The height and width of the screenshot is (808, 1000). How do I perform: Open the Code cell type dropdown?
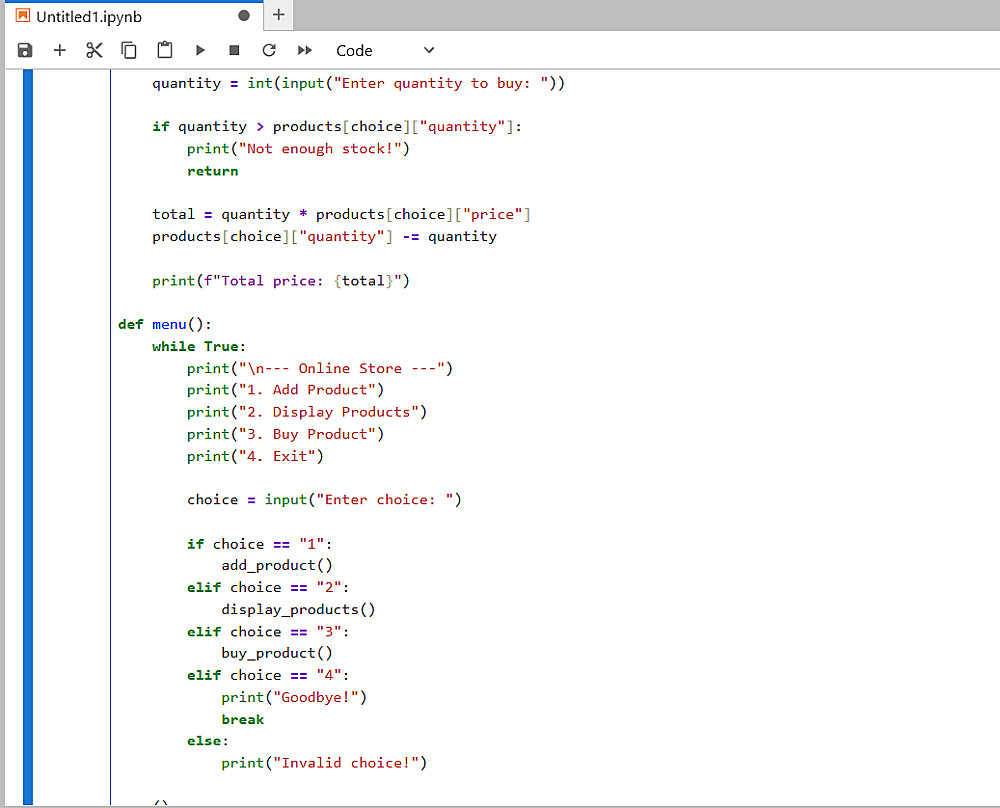pos(385,50)
